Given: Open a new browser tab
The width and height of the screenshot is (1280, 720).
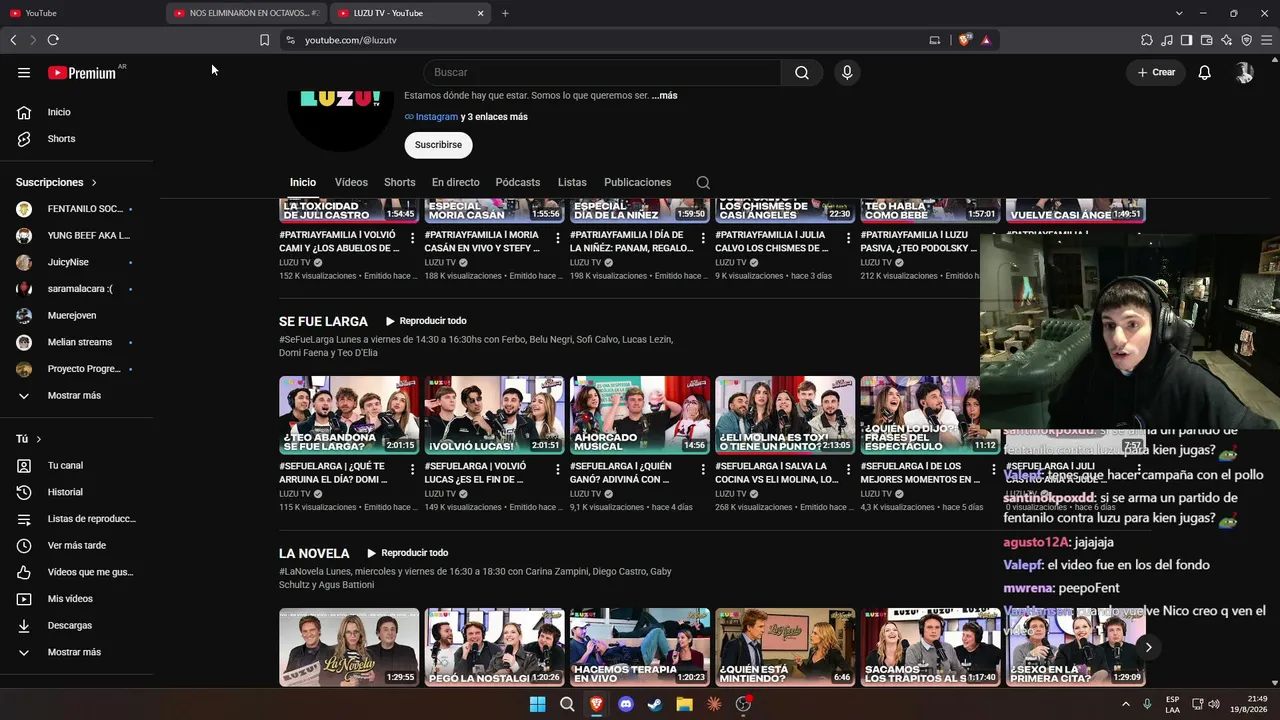Looking at the screenshot, I should pyautogui.click(x=505, y=13).
